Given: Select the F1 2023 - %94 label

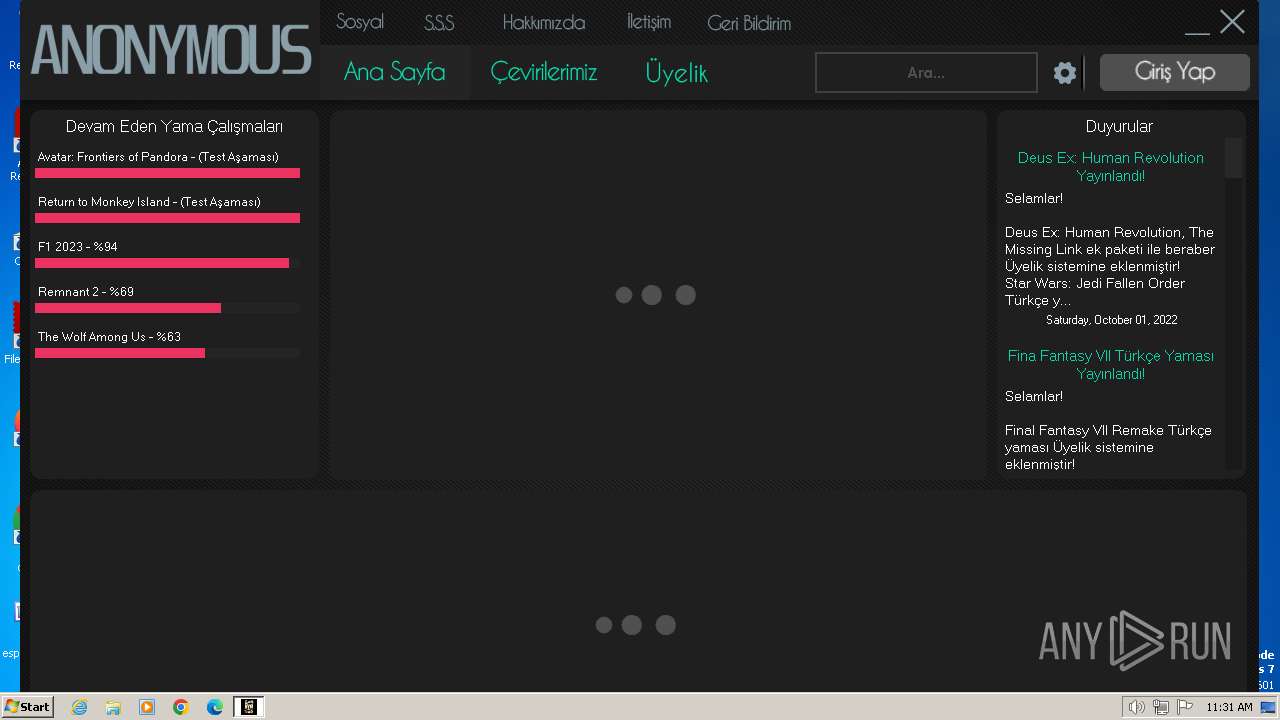Looking at the screenshot, I should point(78,247).
